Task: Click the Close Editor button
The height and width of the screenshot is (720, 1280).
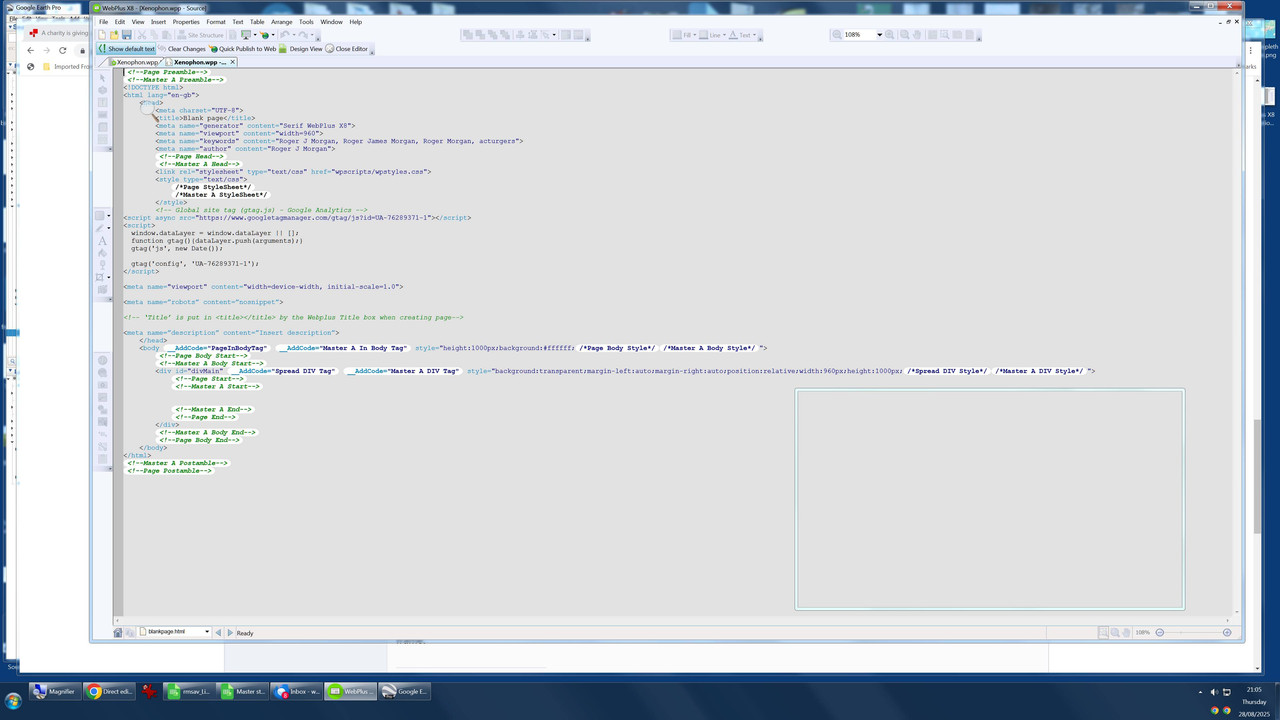Action: (x=346, y=48)
